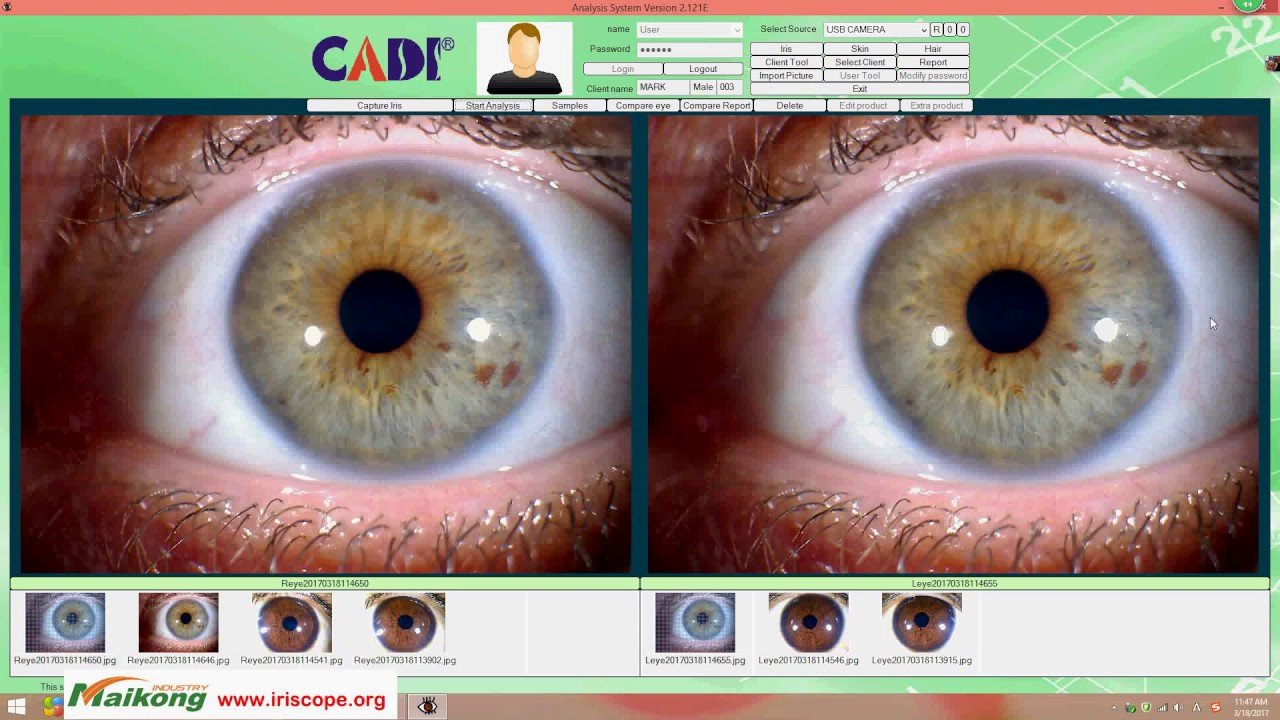This screenshot has width=1280, height=720.
Task: Open the Samples tab
Action: 569,104
